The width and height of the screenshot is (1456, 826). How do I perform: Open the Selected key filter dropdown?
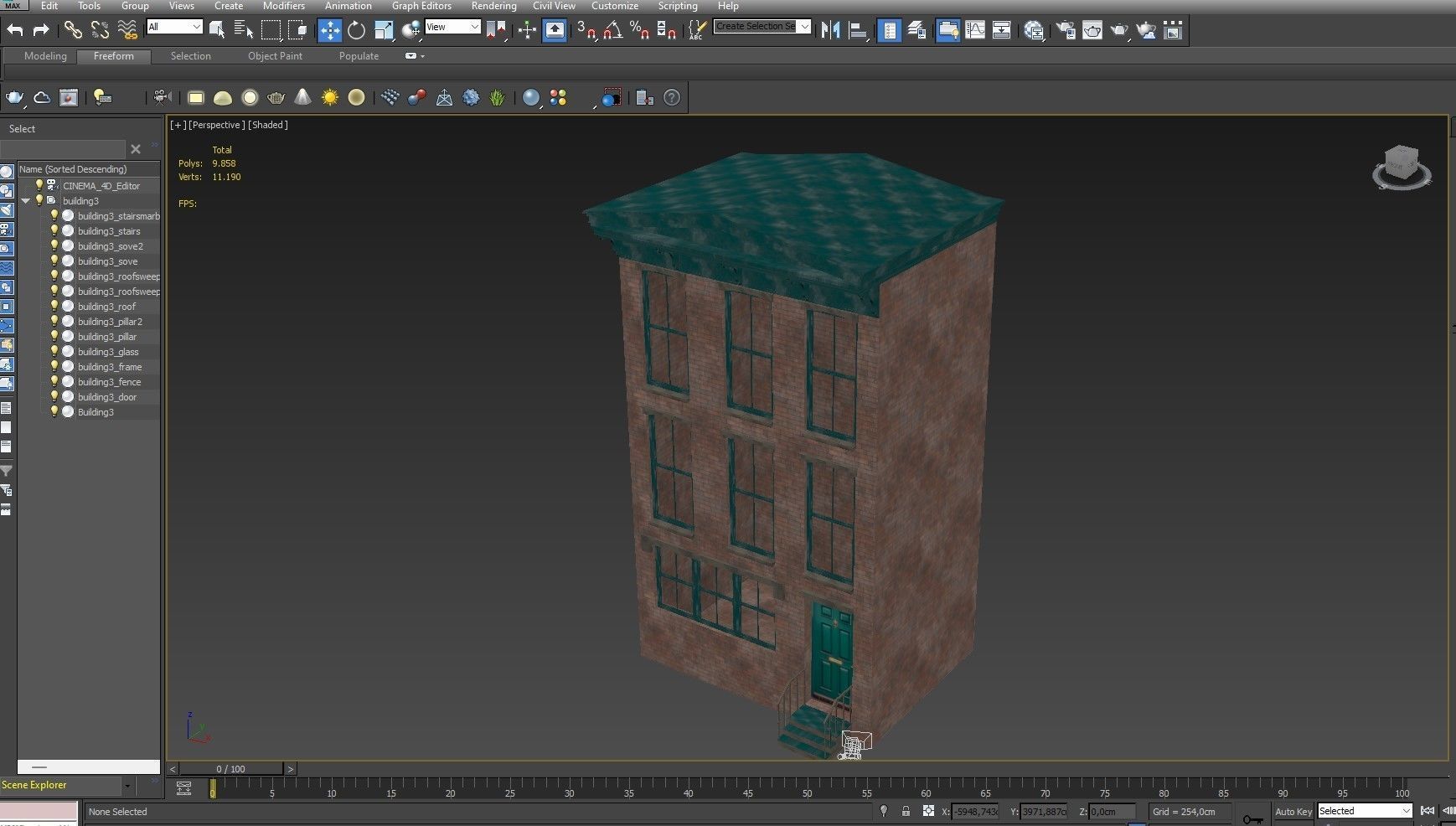click(1365, 811)
